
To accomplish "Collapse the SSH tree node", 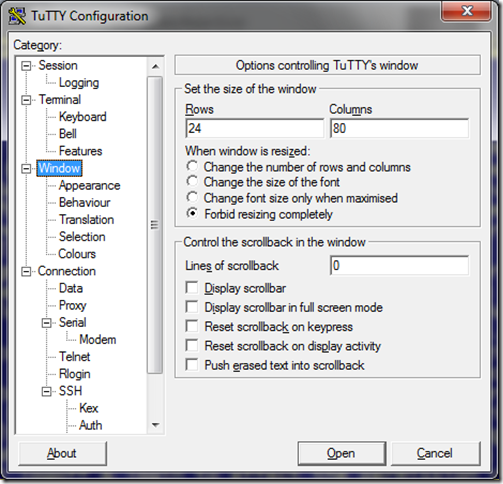I will click(47, 391).
